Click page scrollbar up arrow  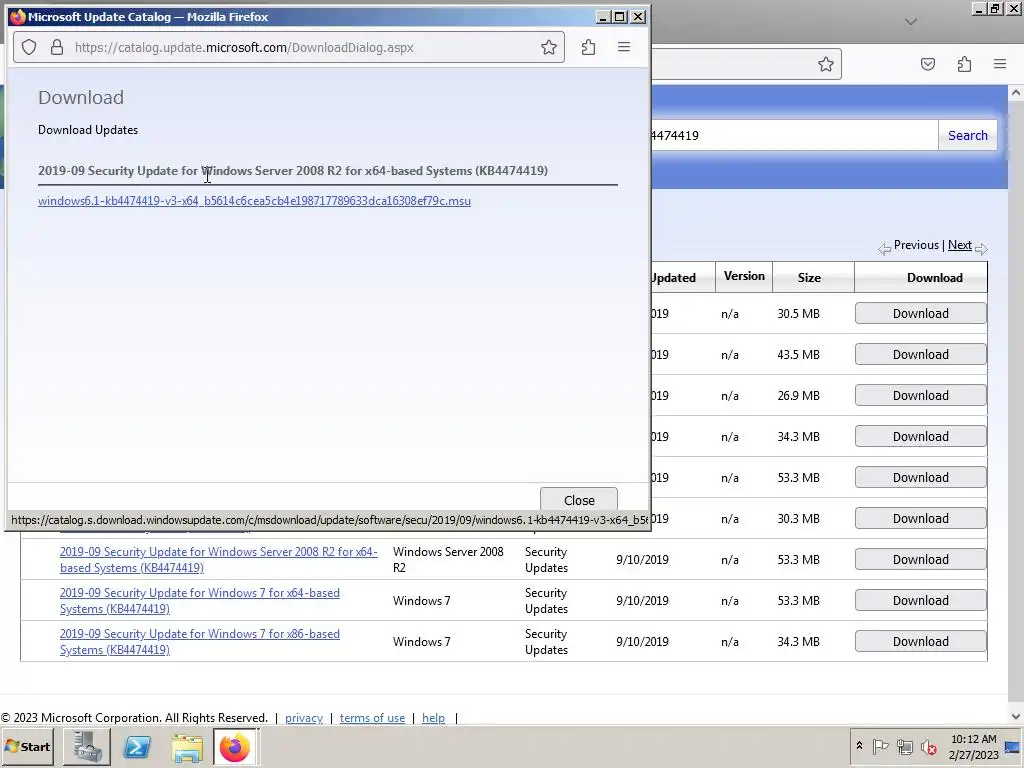tap(1016, 93)
